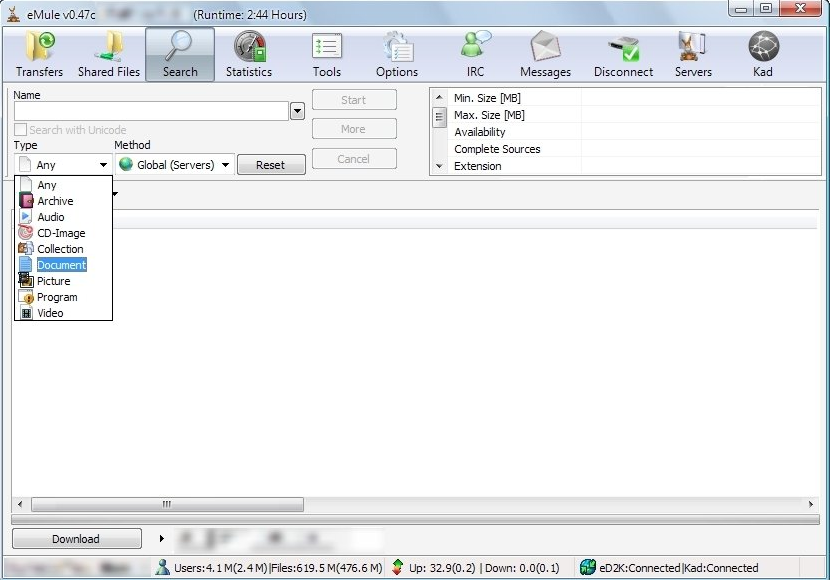This screenshot has width=831, height=580.
Task: Click the Up/Down speed status text
Action: [484, 568]
